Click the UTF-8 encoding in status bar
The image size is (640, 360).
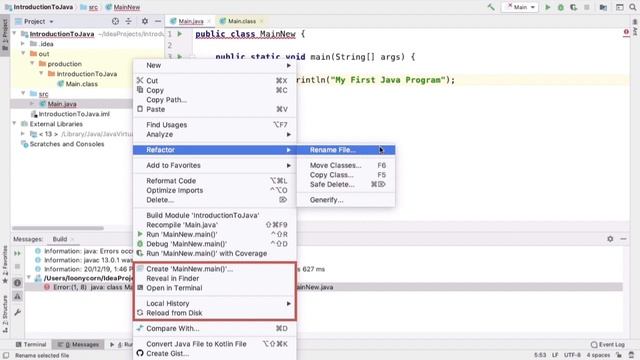[x=571, y=355]
